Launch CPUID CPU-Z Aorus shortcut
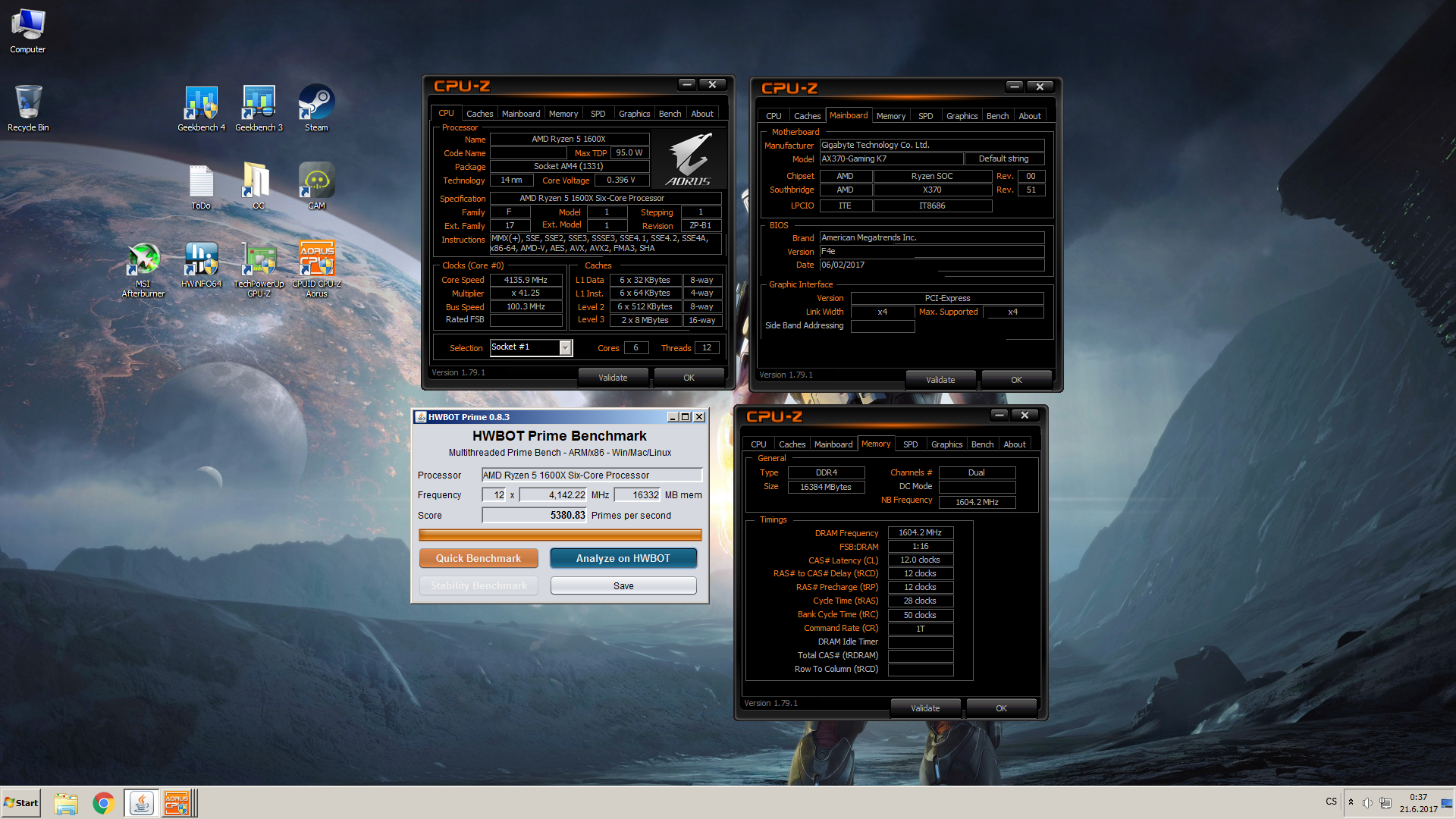Image resolution: width=1456 pixels, height=819 pixels. pos(316,270)
